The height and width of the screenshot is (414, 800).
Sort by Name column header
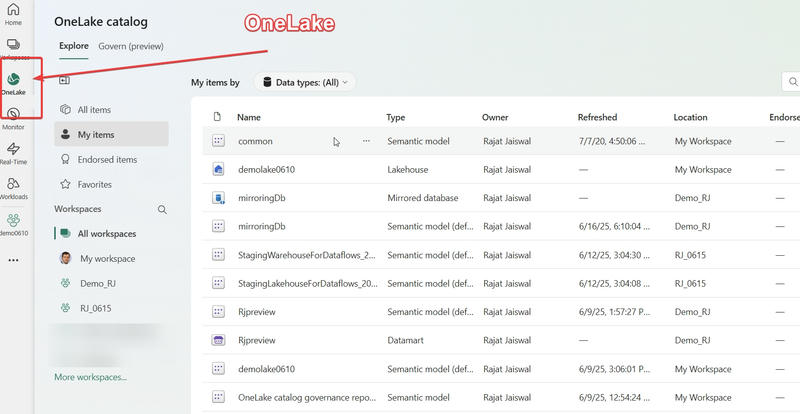click(x=249, y=117)
